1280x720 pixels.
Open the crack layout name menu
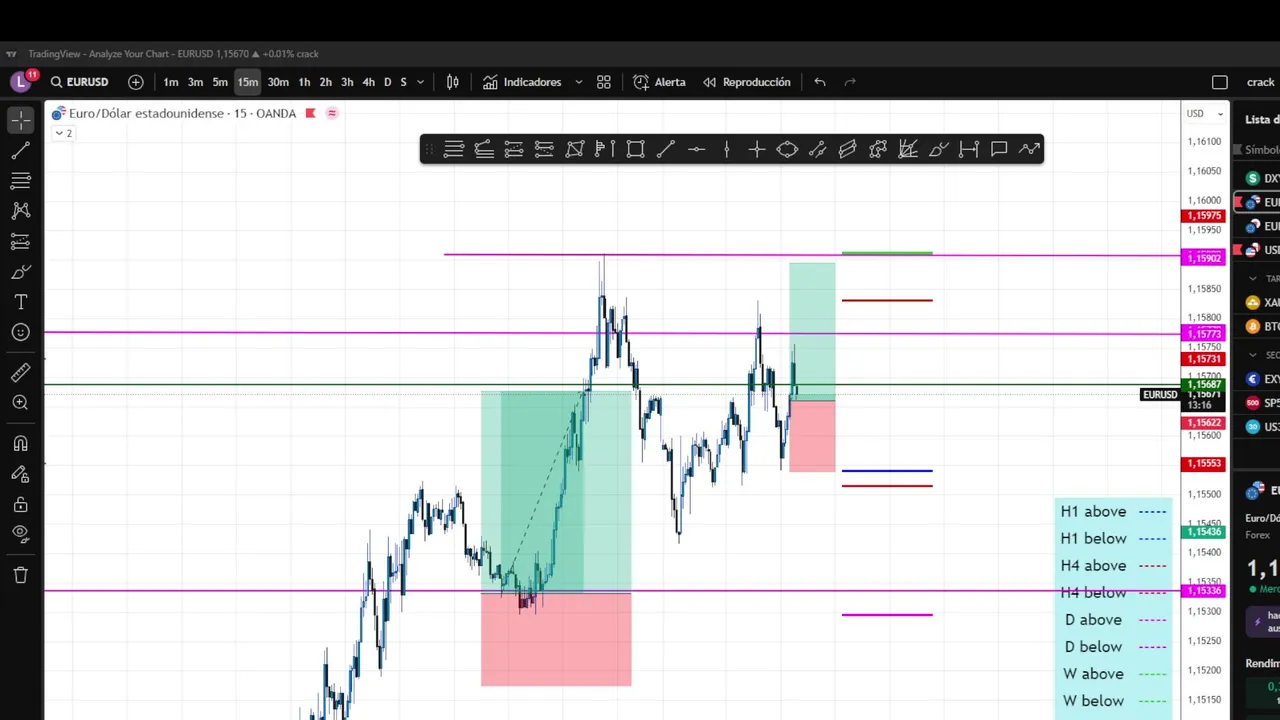[x=1260, y=82]
